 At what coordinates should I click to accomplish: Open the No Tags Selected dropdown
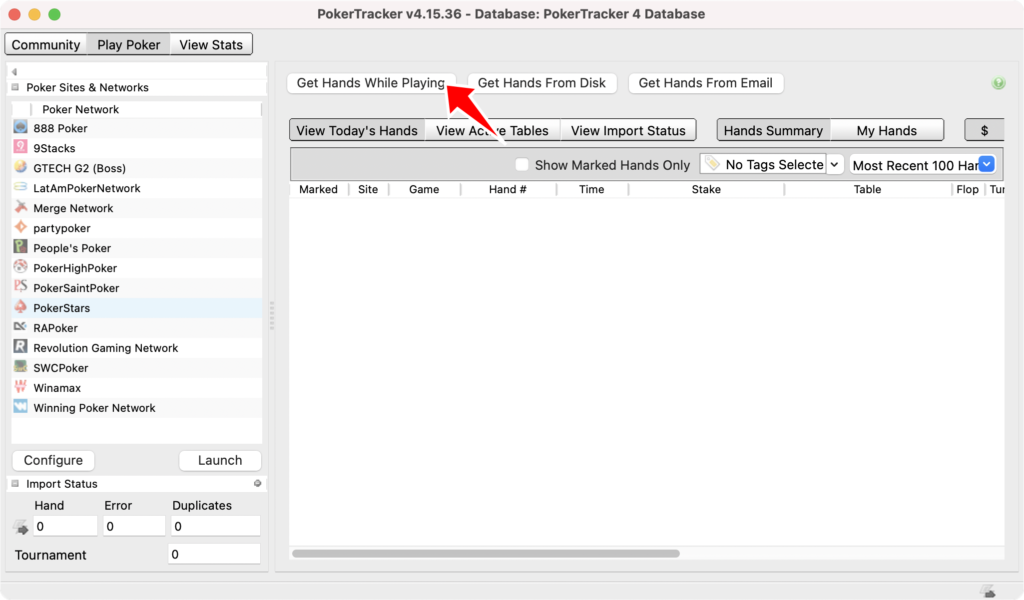click(x=834, y=165)
